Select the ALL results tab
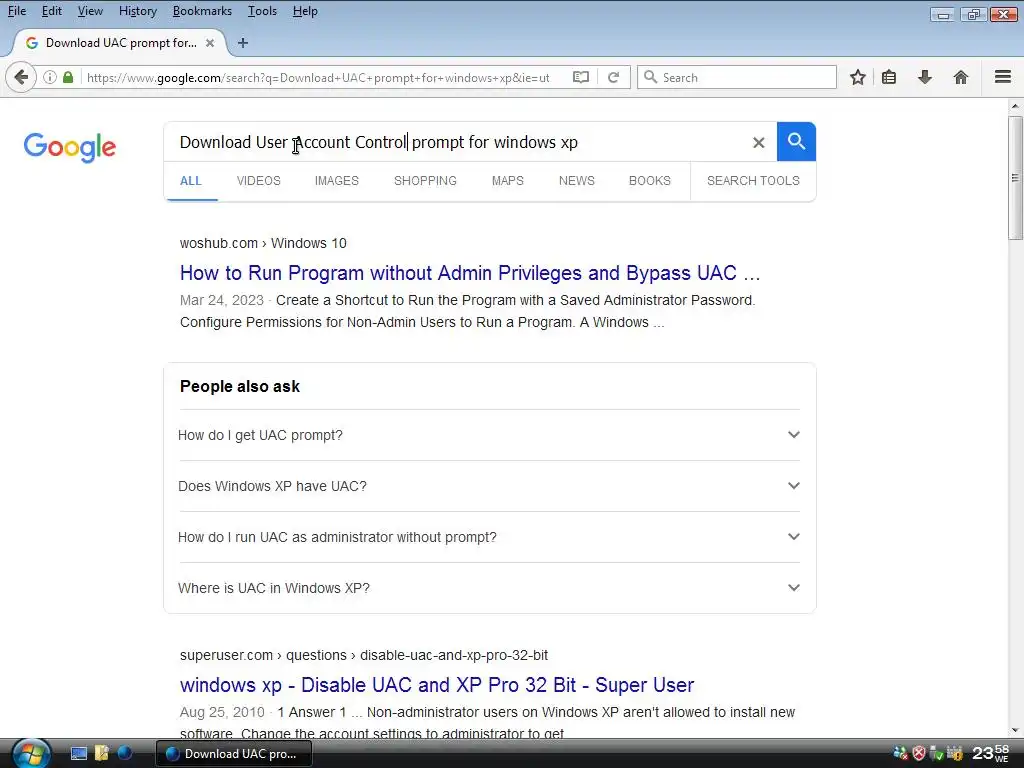Image resolution: width=1024 pixels, height=768 pixels. (191, 181)
